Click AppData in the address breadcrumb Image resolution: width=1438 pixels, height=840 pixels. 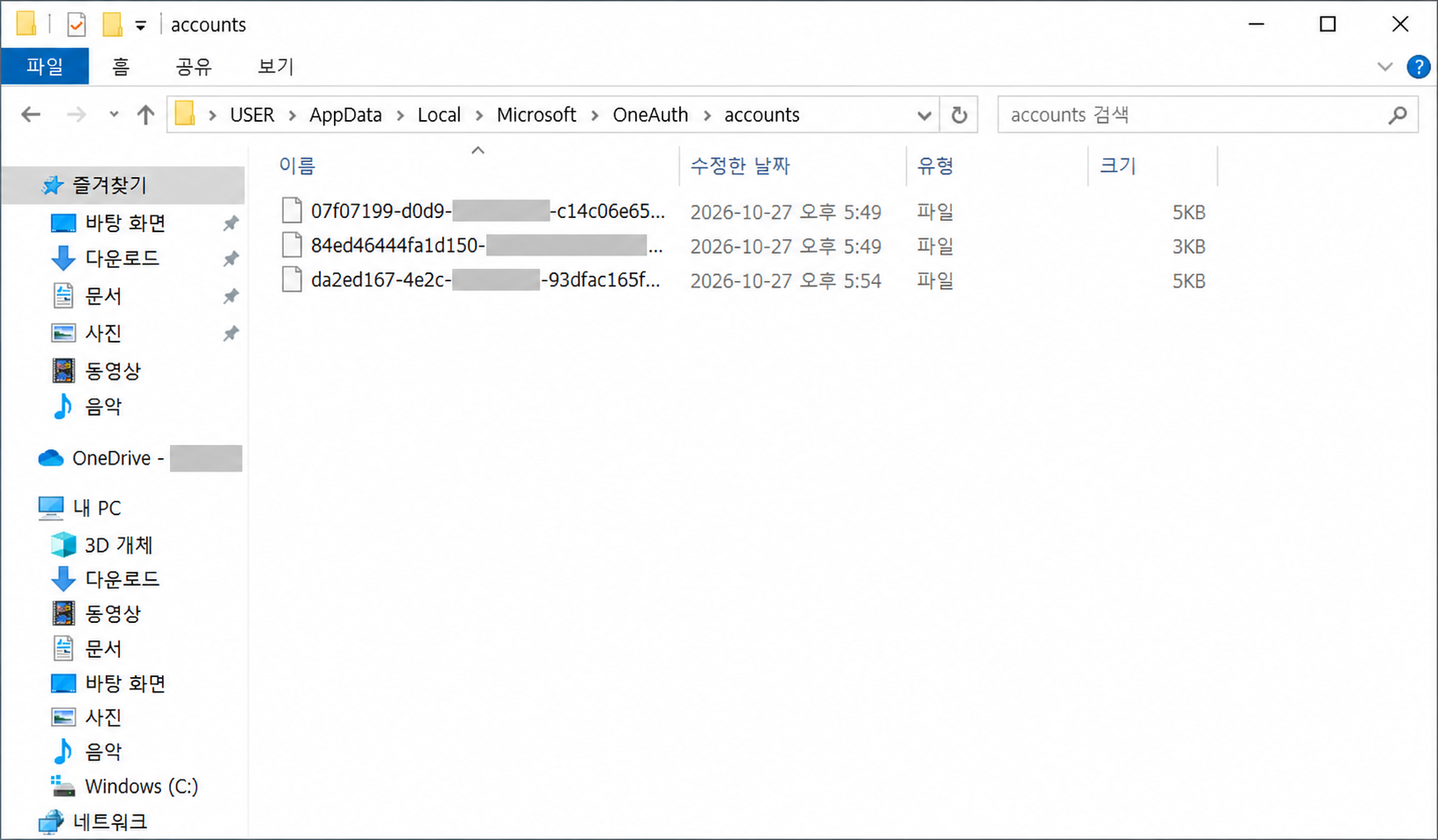coord(345,115)
